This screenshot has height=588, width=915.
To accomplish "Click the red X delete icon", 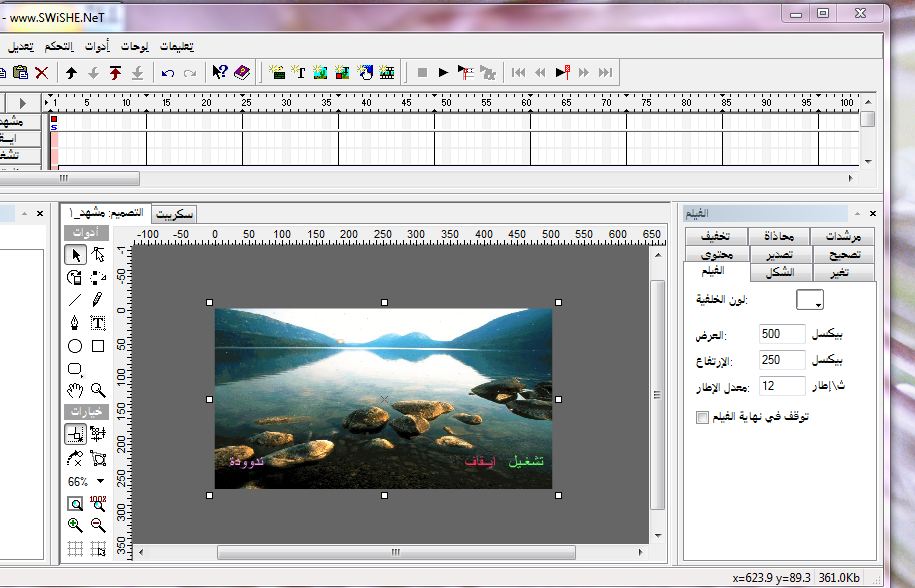I will pyautogui.click(x=41, y=72).
